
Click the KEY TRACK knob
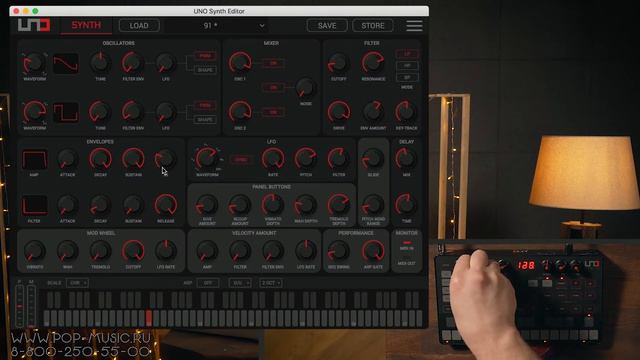coord(406,112)
